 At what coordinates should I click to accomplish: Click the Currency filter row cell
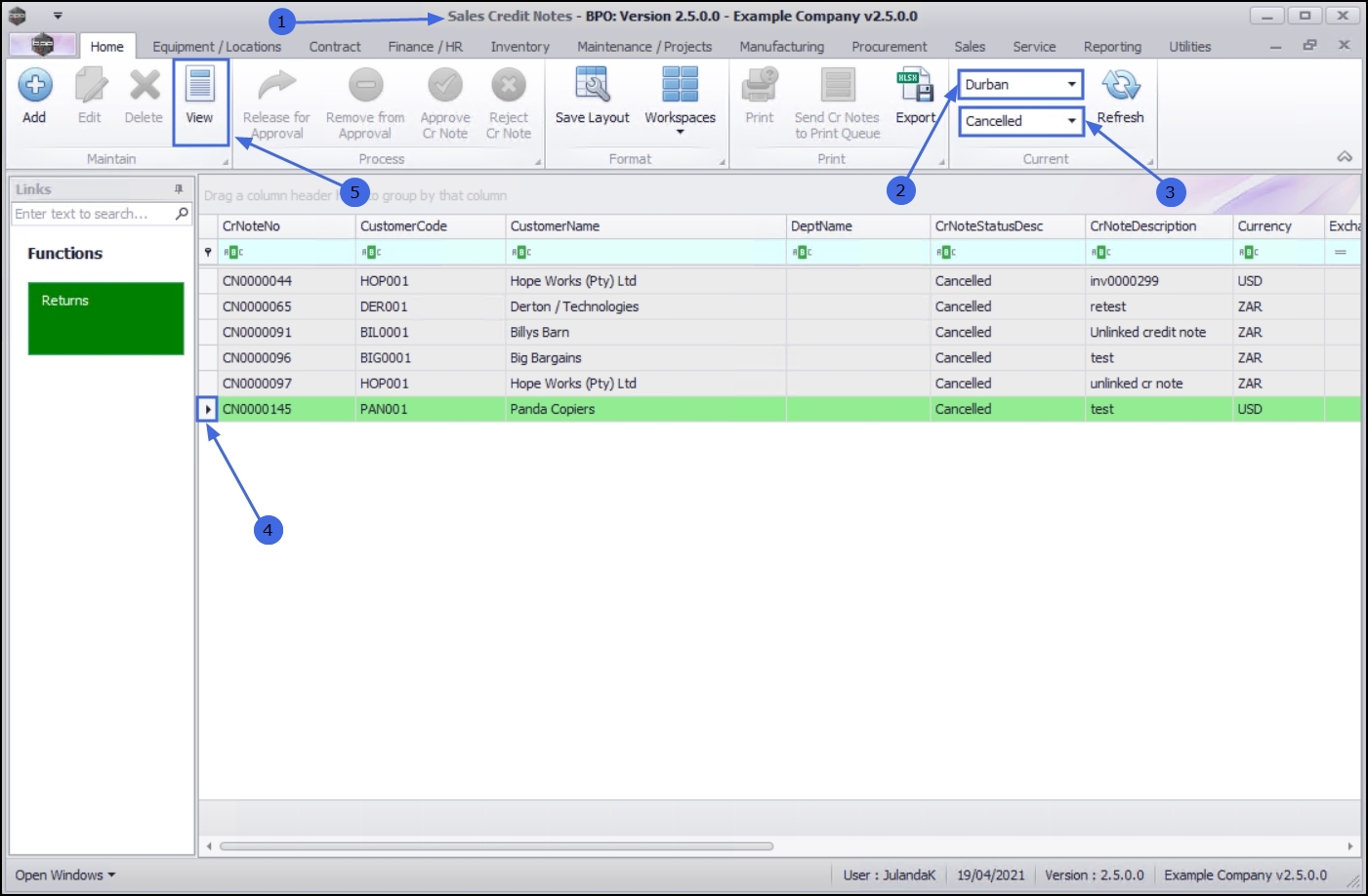tap(1279, 252)
